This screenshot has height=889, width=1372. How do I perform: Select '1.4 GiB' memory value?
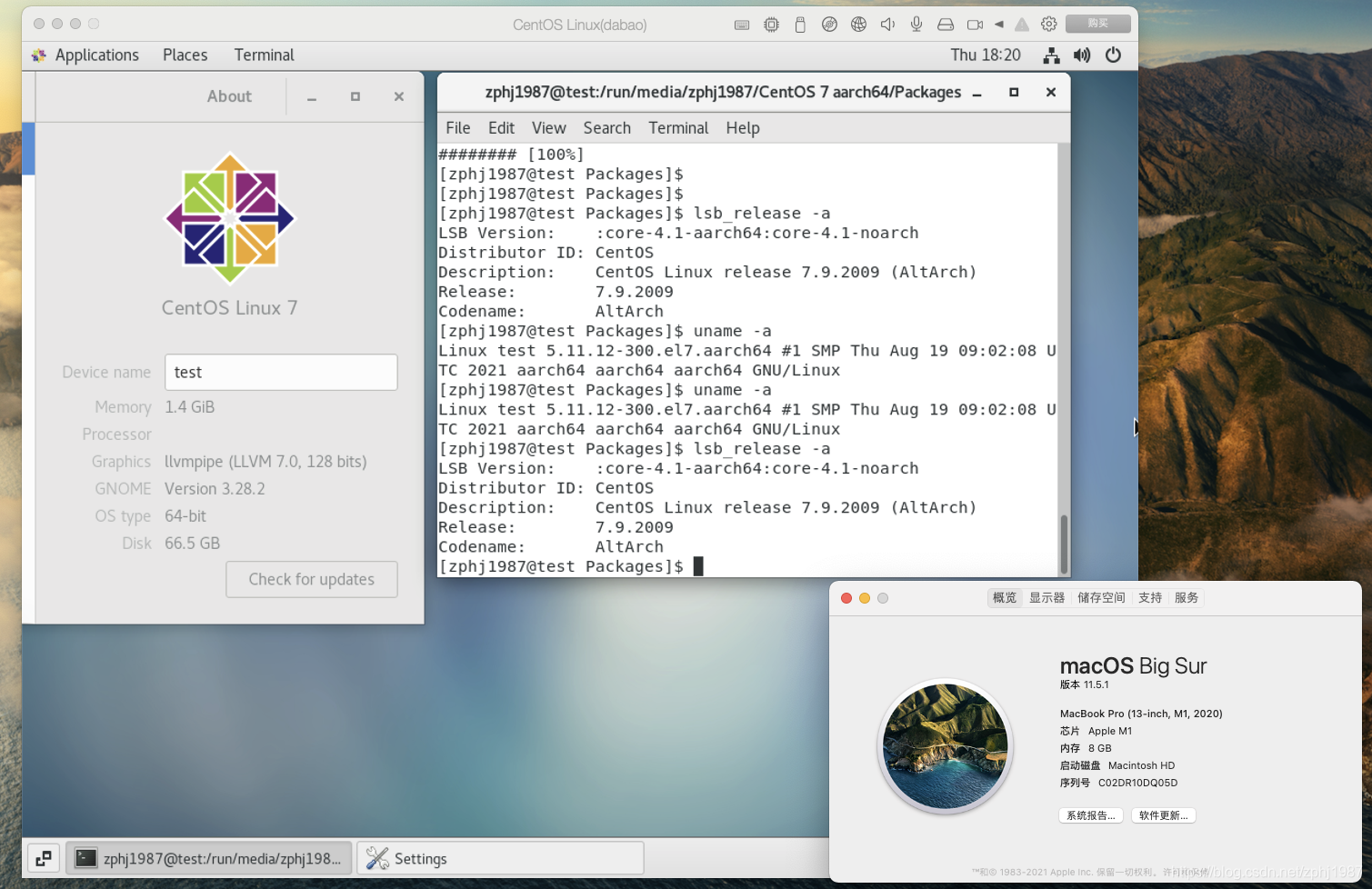[189, 407]
